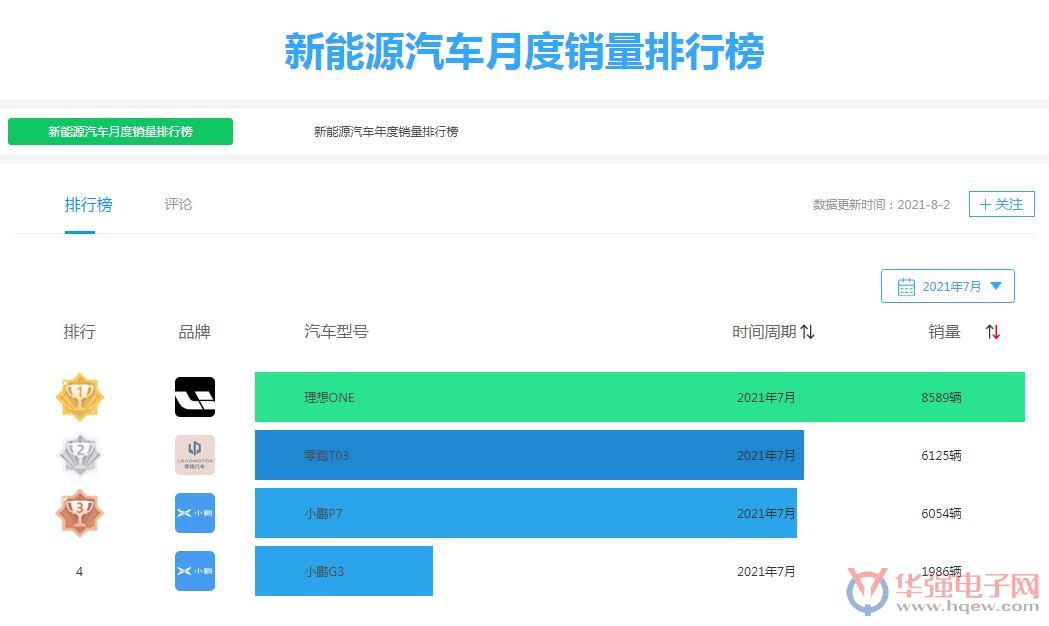Click the page title 新能源汽车月度销量排行榜
Screen dimensions: 1049x626
pos(524,51)
